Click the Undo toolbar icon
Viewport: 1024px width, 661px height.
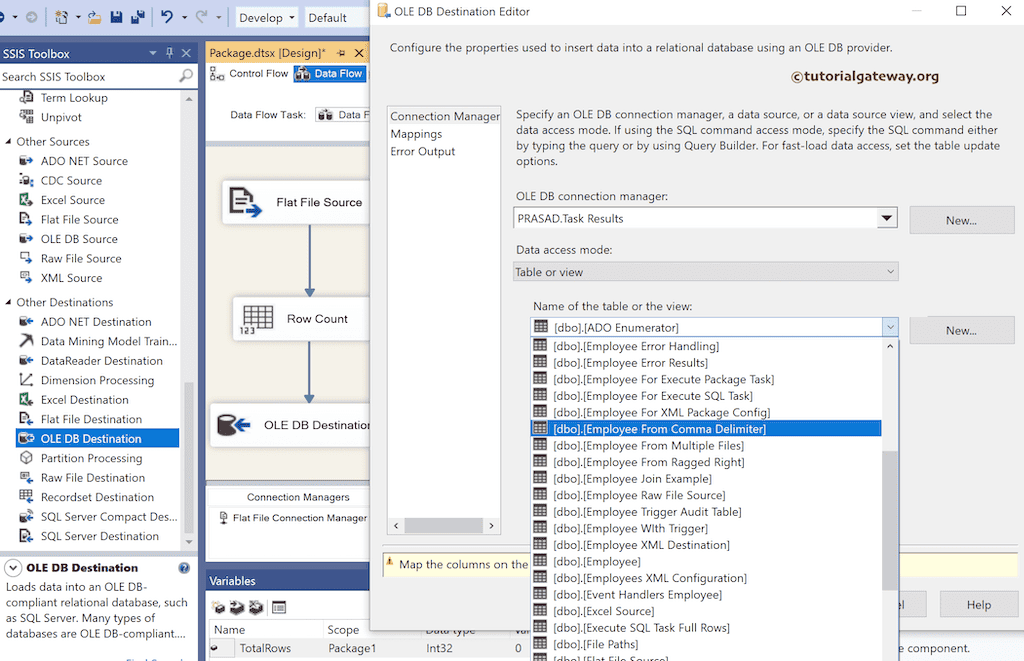167,16
